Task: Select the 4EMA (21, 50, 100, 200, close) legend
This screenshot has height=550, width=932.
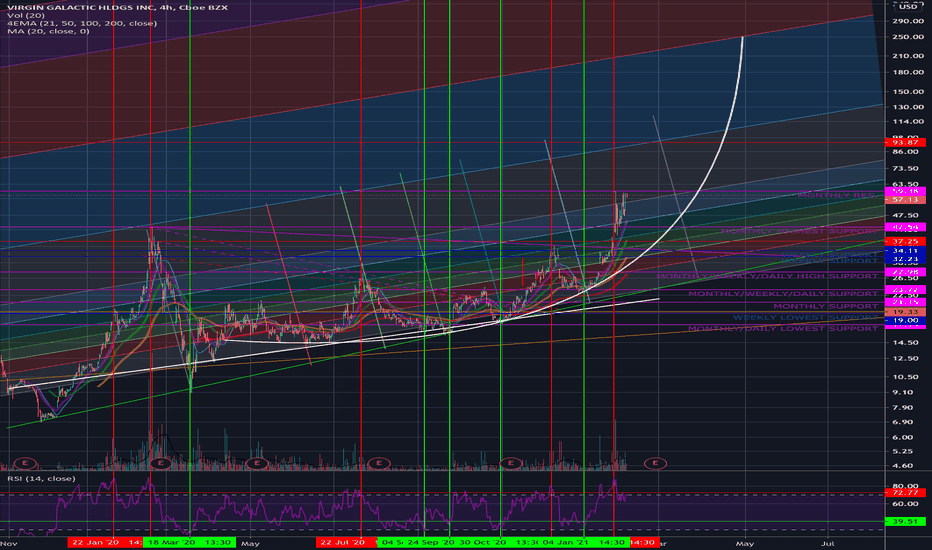Action: click(82, 23)
